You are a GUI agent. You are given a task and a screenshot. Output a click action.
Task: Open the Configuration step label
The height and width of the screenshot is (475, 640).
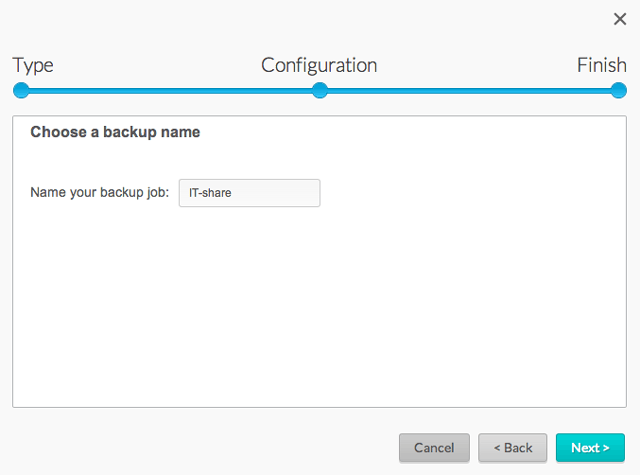point(319,65)
